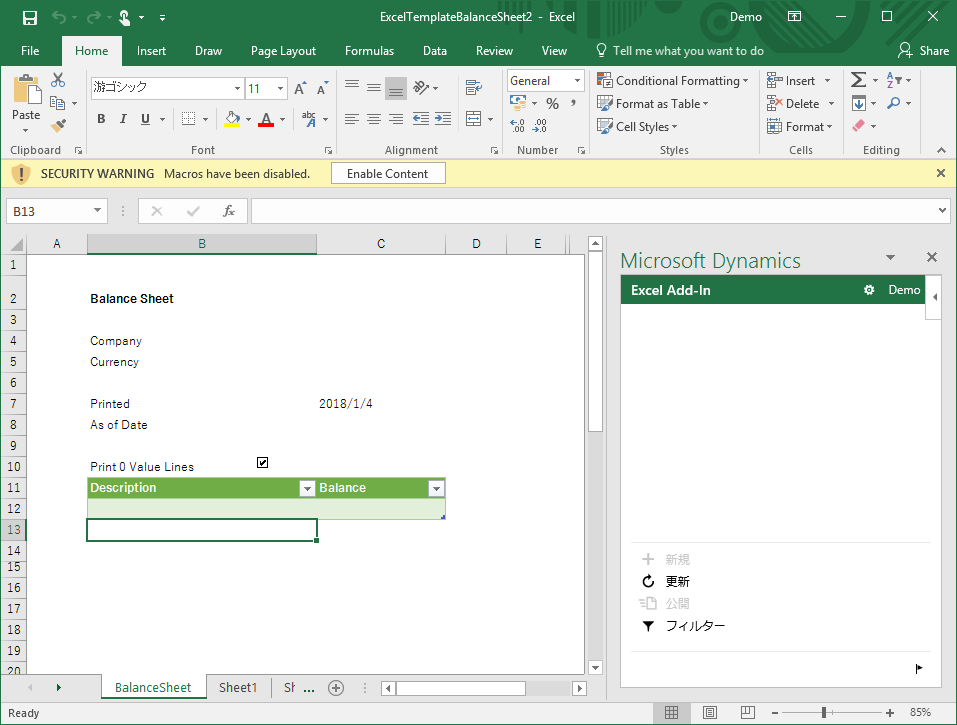The width and height of the screenshot is (957, 725).
Task: Activate the Format Painter brush
Action: tap(59, 126)
